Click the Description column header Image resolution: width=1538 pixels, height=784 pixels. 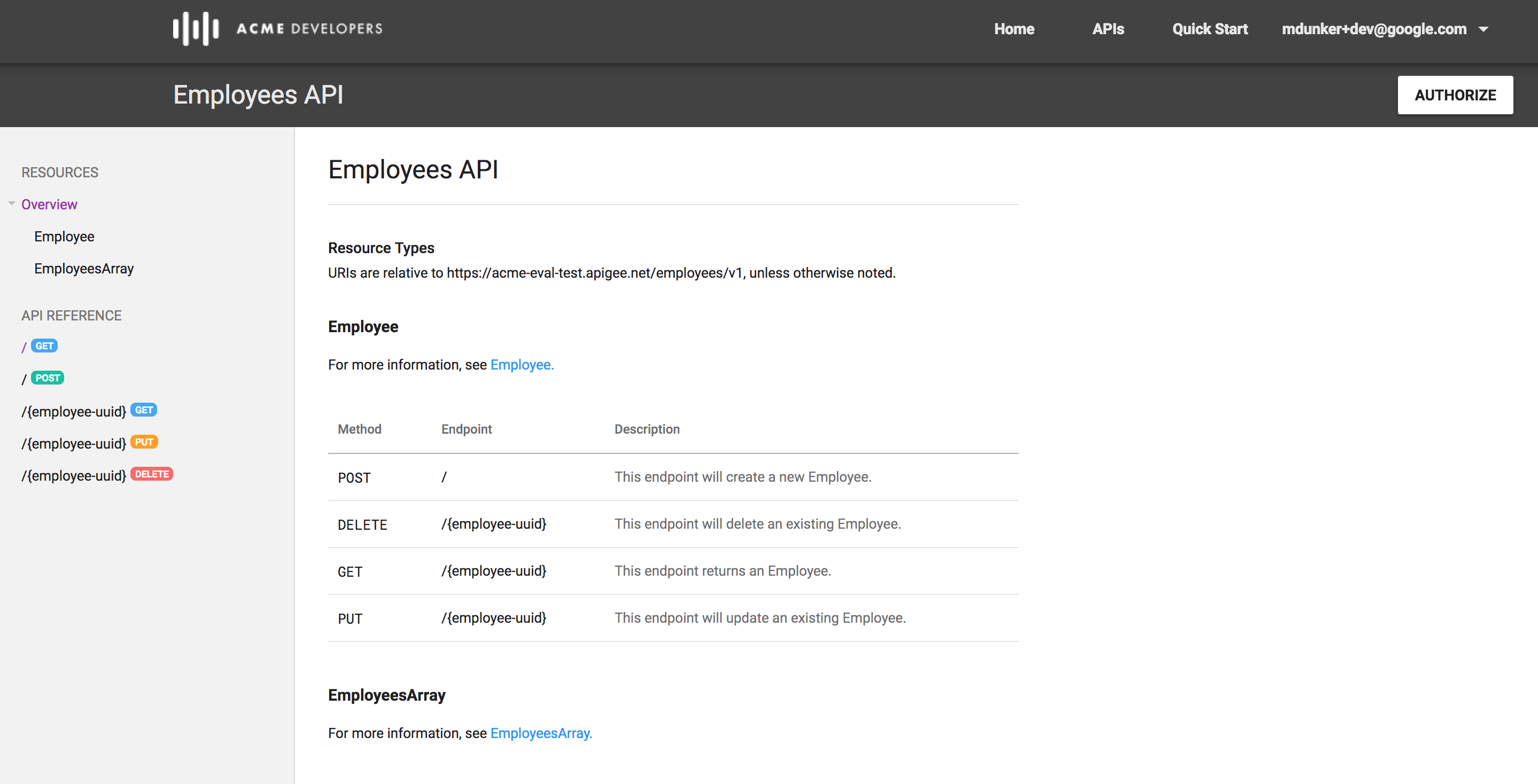647,429
